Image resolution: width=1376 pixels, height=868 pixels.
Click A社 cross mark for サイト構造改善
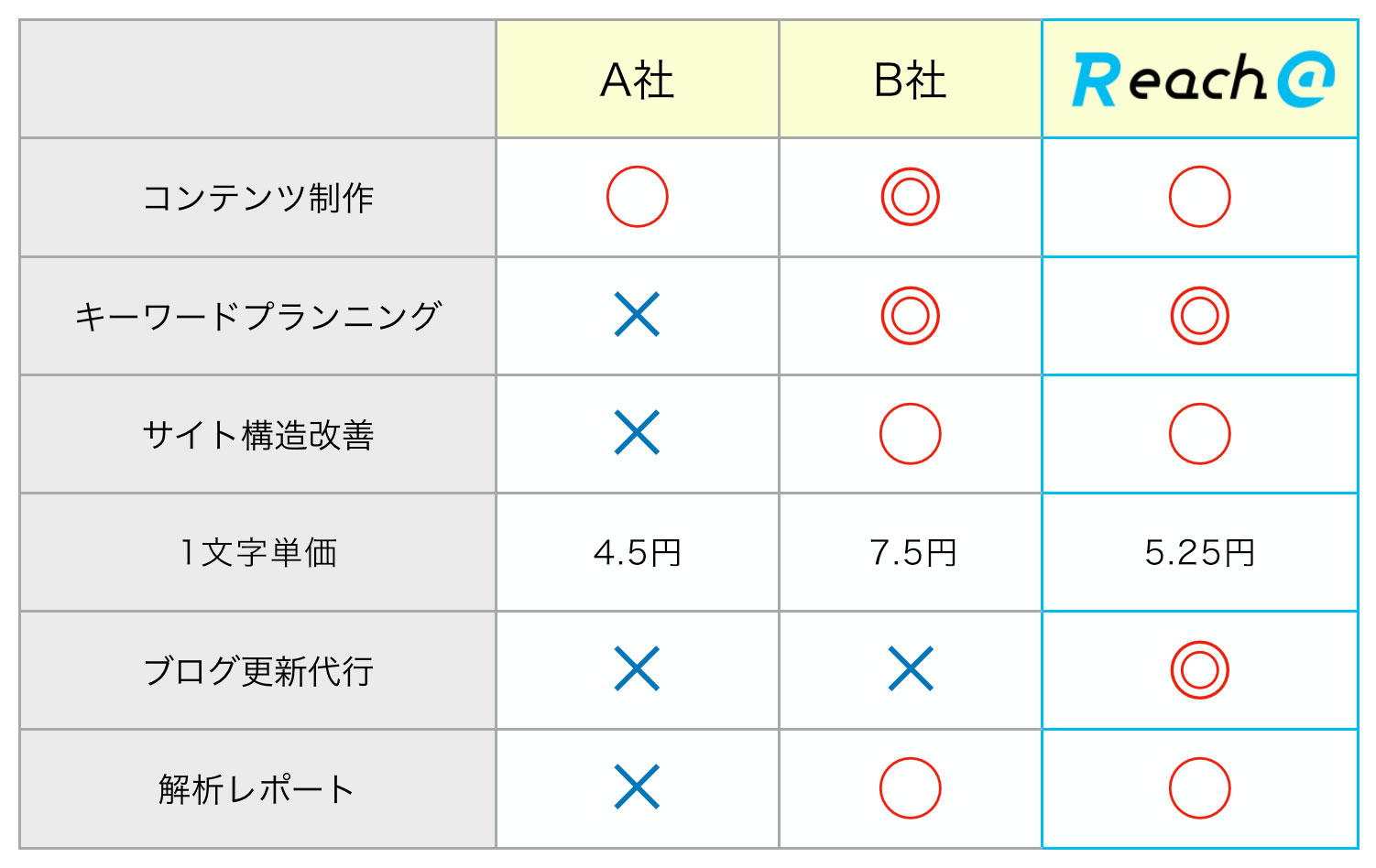pyautogui.click(x=637, y=433)
